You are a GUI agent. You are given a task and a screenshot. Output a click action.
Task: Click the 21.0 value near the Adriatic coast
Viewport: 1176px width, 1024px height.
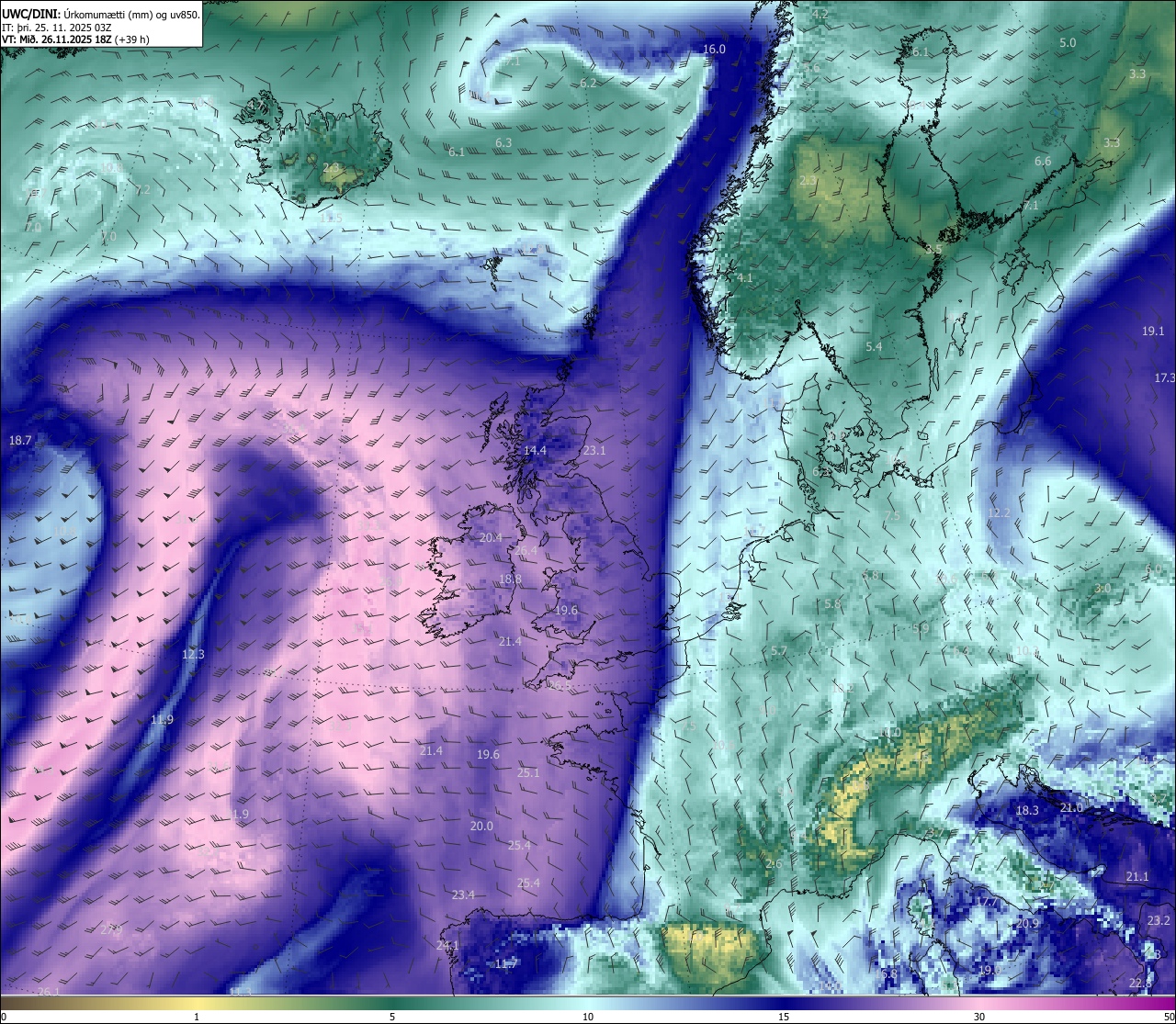tap(1071, 808)
